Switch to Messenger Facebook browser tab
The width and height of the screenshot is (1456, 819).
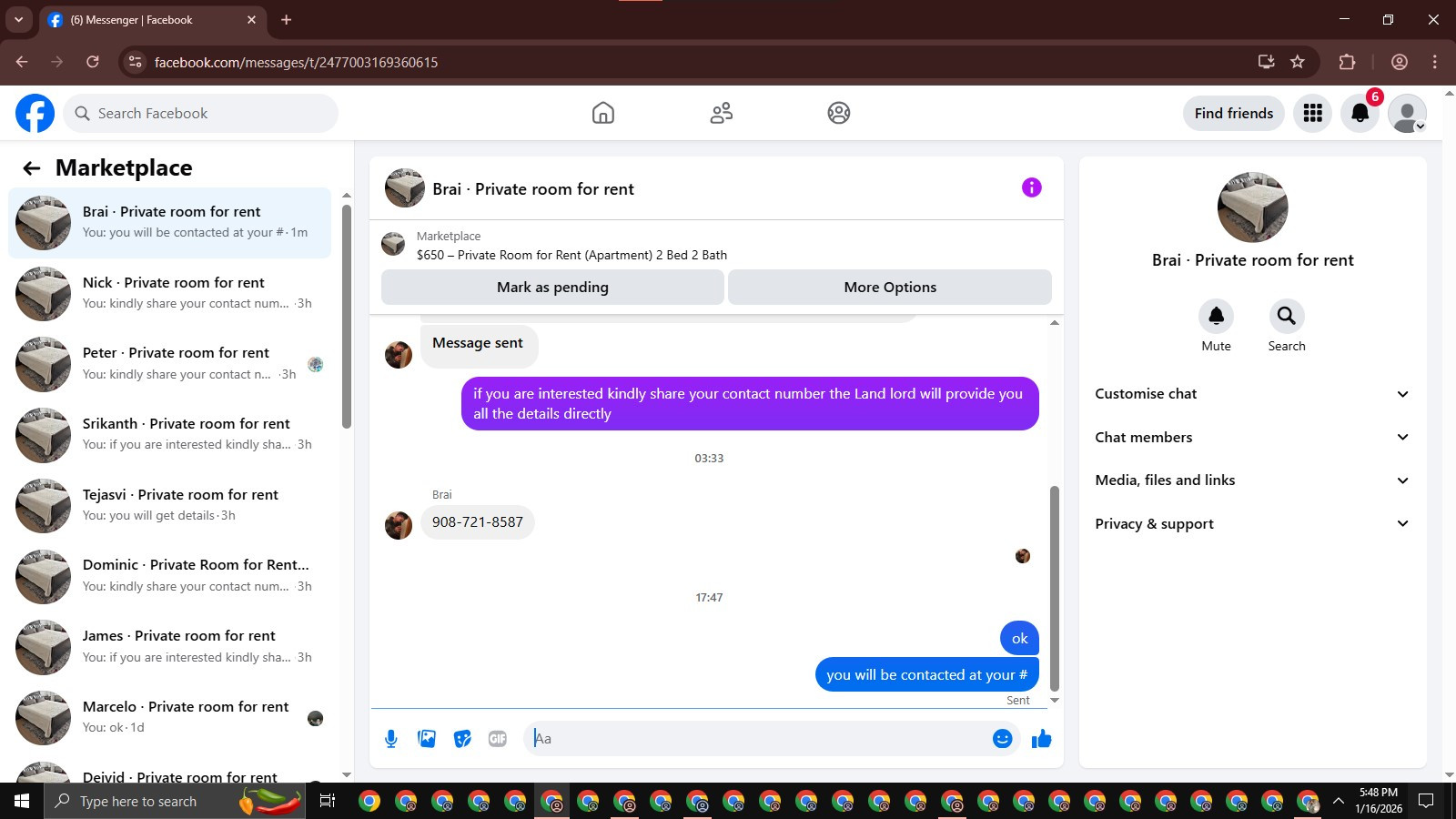pyautogui.click(x=153, y=20)
